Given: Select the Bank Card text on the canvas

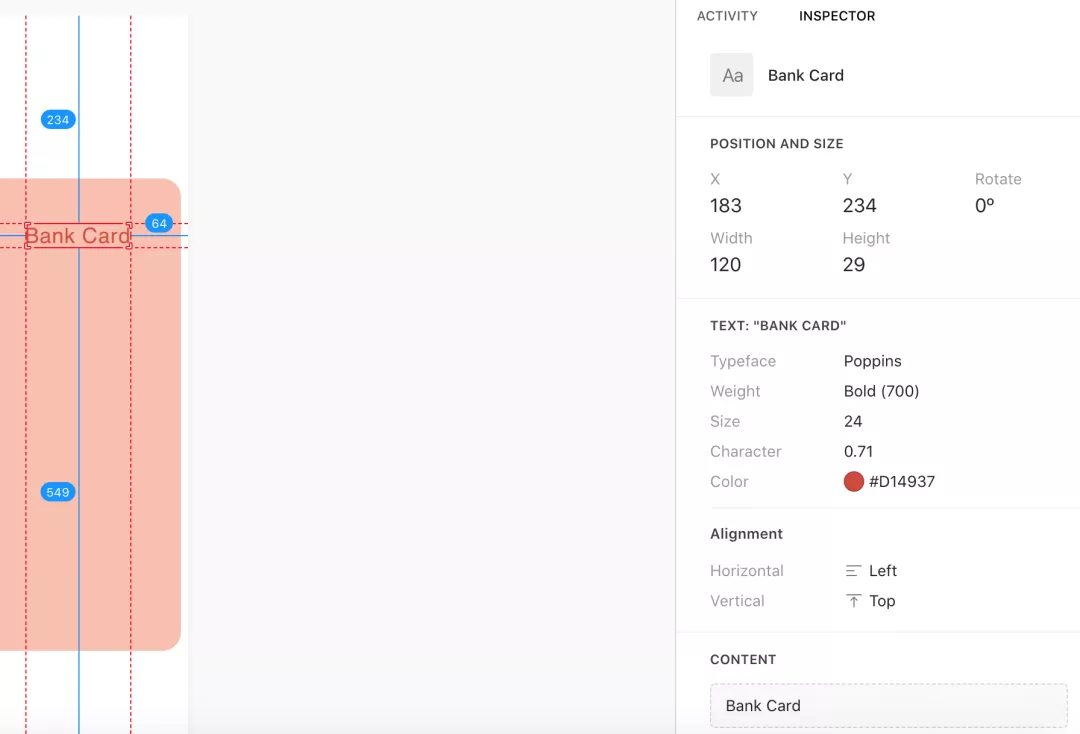Looking at the screenshot, I should (78, 236).
